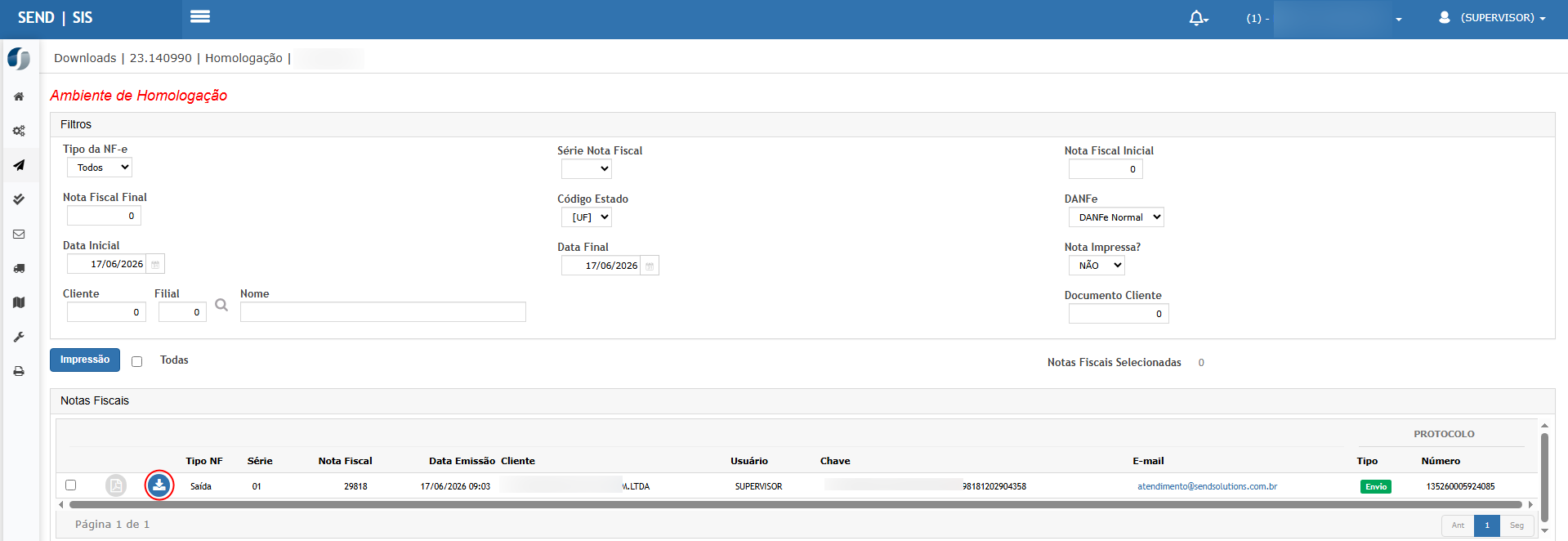Click the Chave column header
The height and width of the screenshot is (541, 1568).
pos(835,461)
